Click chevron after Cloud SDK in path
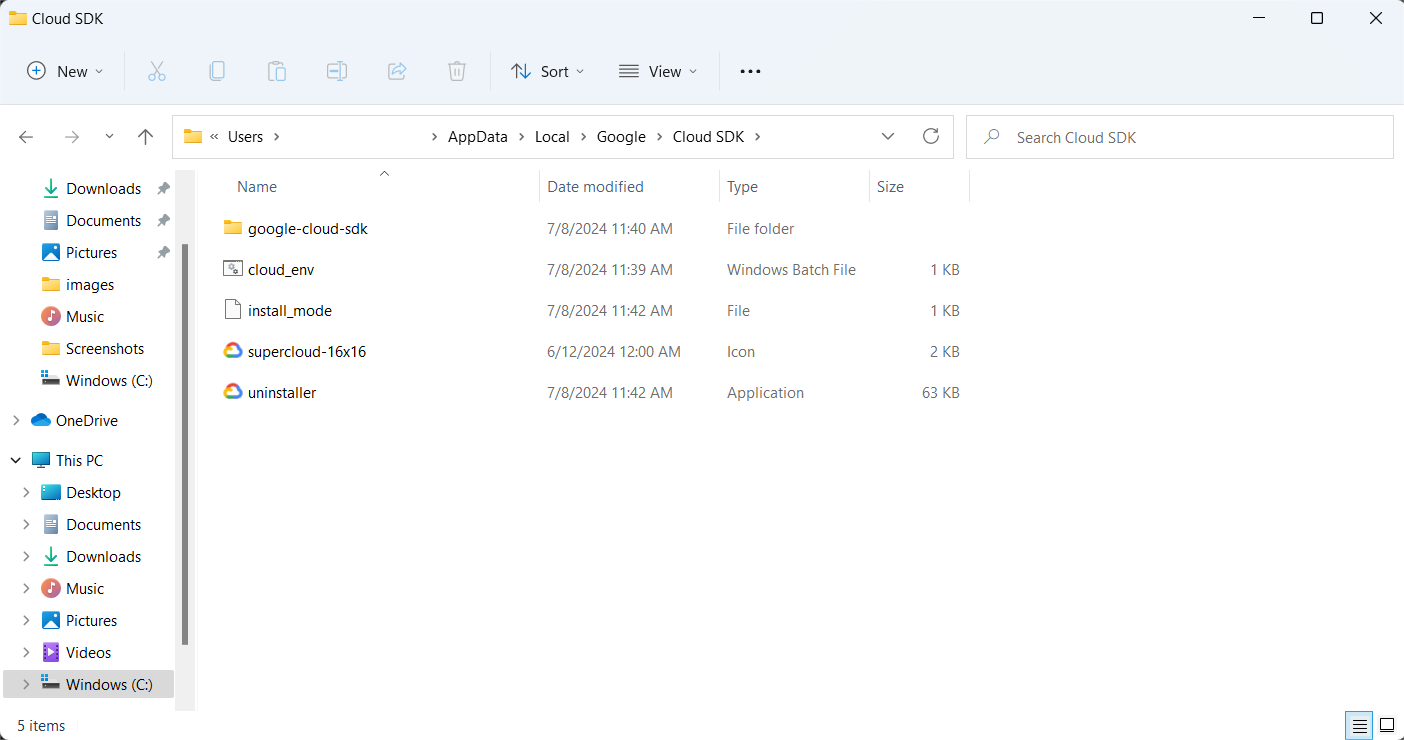The image size is (1404, 740). coord(757,137)
